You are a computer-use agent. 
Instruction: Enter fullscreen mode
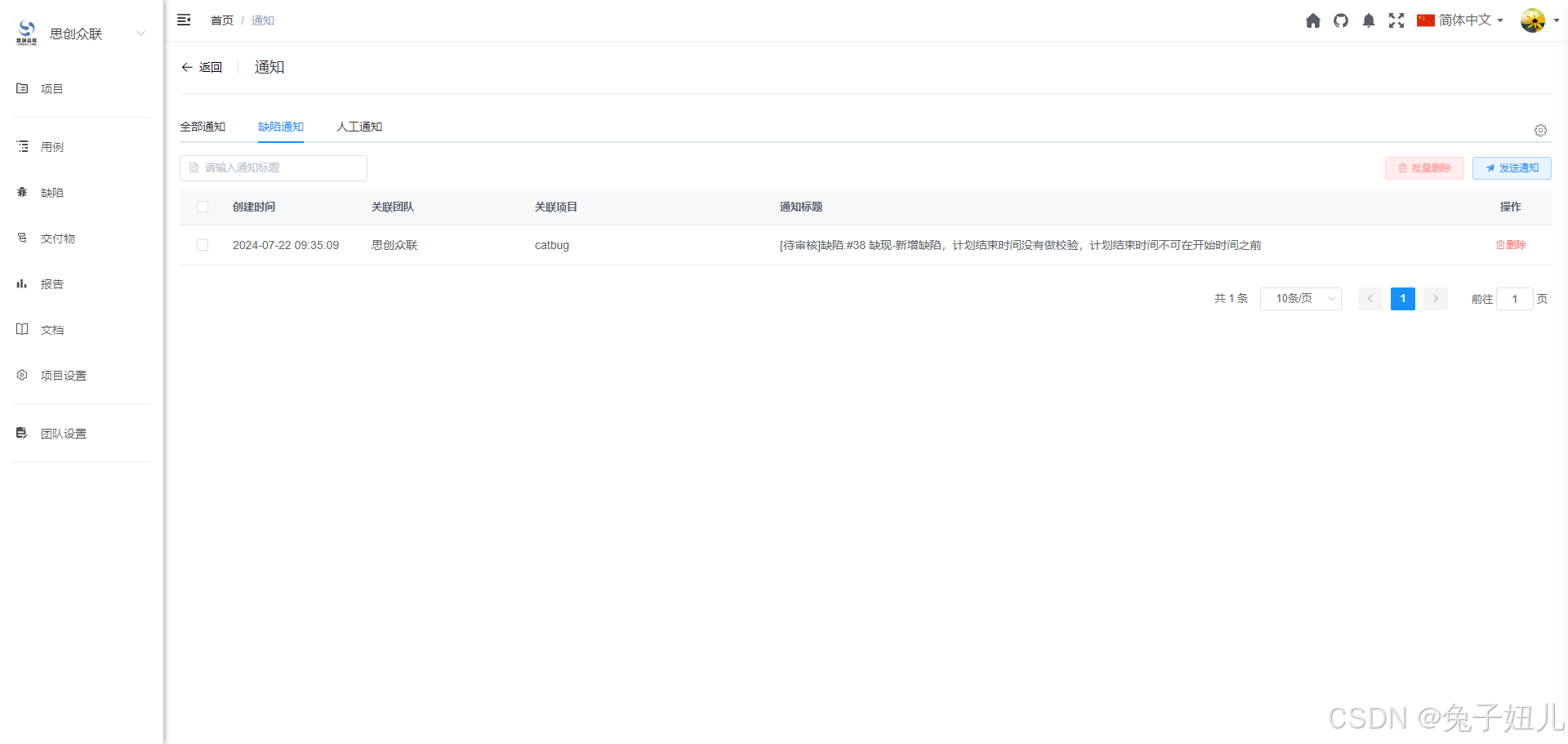click(1396, 20)
